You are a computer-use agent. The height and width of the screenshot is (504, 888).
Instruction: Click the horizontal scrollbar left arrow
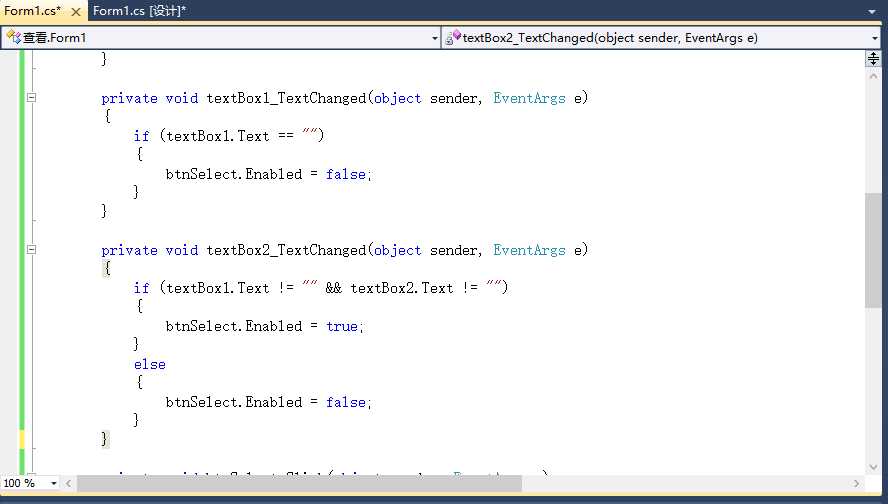click(69, 483)
